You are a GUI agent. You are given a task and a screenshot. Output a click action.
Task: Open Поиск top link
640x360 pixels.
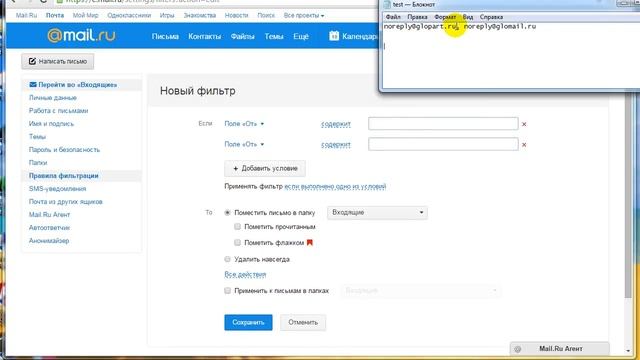click(x=266, y=16)
